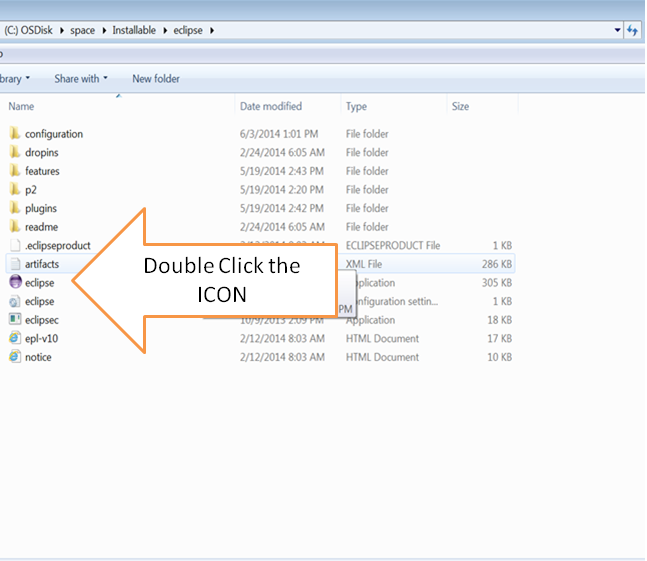Viewport: 647px width, 561px height.
Task: Select the configuration folder name
Action: 54,134
